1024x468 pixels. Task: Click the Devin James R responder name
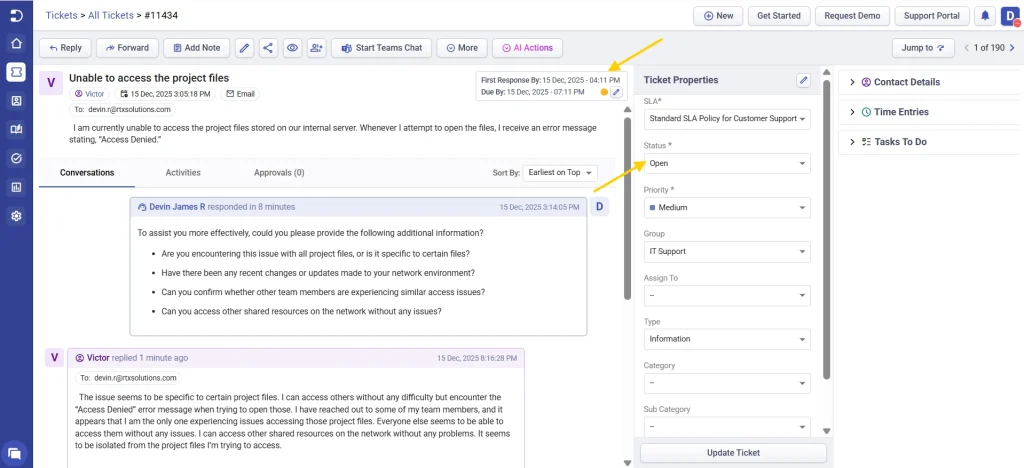[x=177, y=207]
